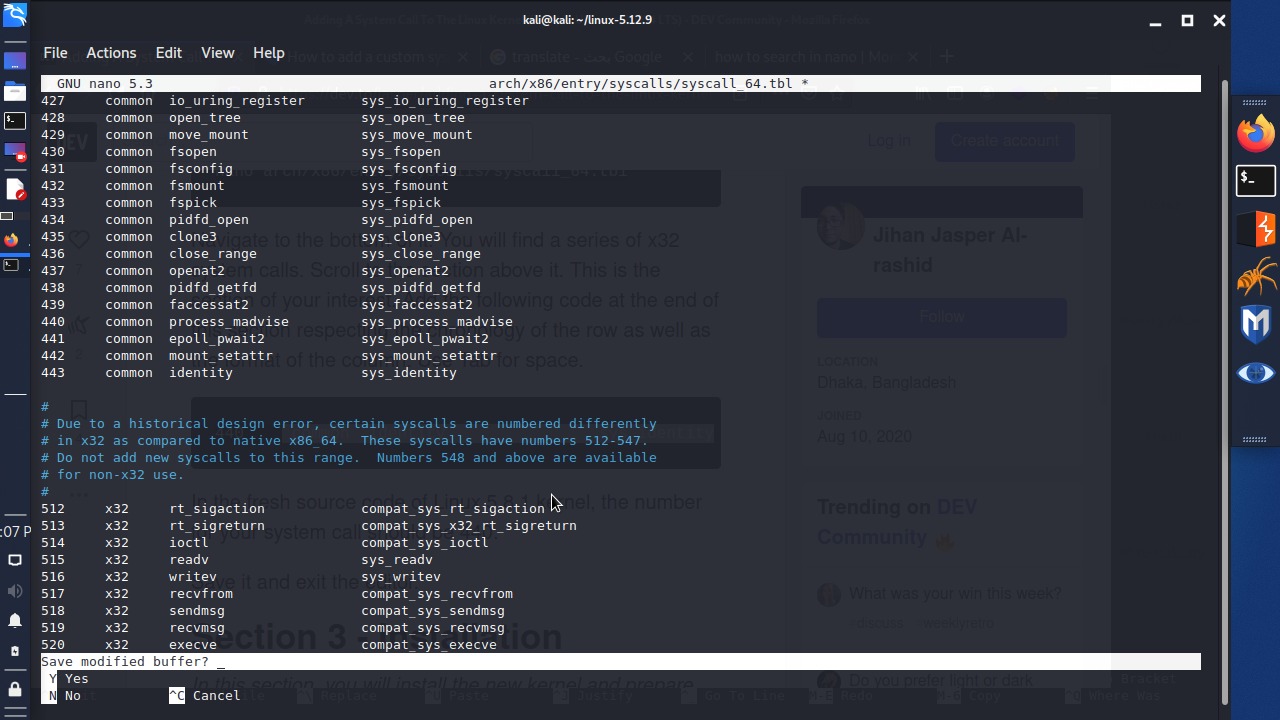The image size is (1280, 720).
Task: Open the blue eye icon app in dock
Action: point(1256,373)
